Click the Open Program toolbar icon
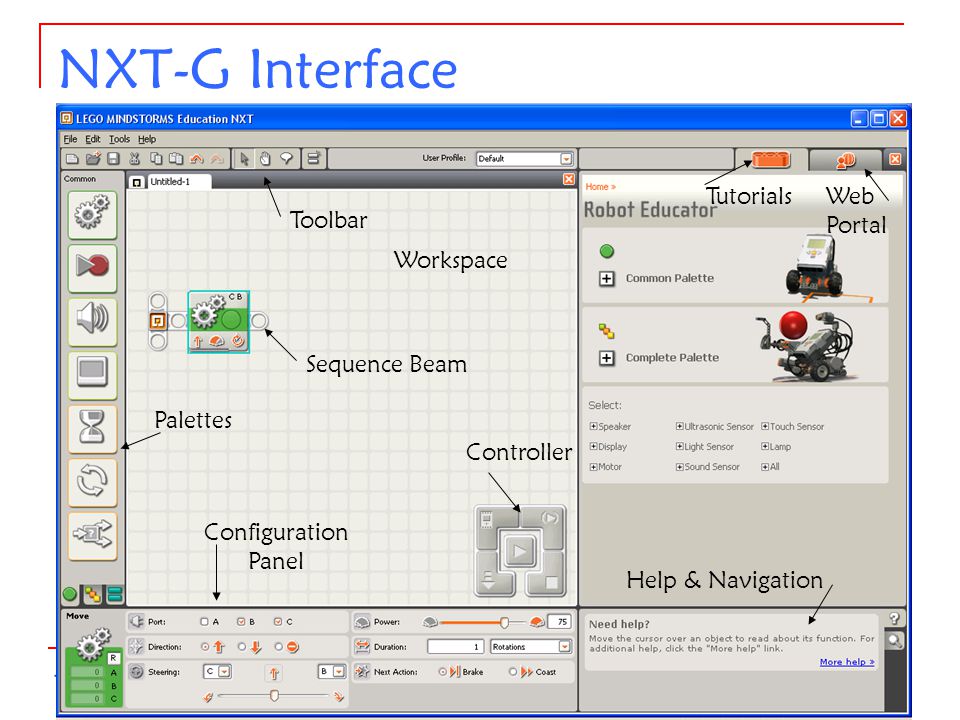The height and width of the screenshot is (720, 960). click(x=93, y=159)
